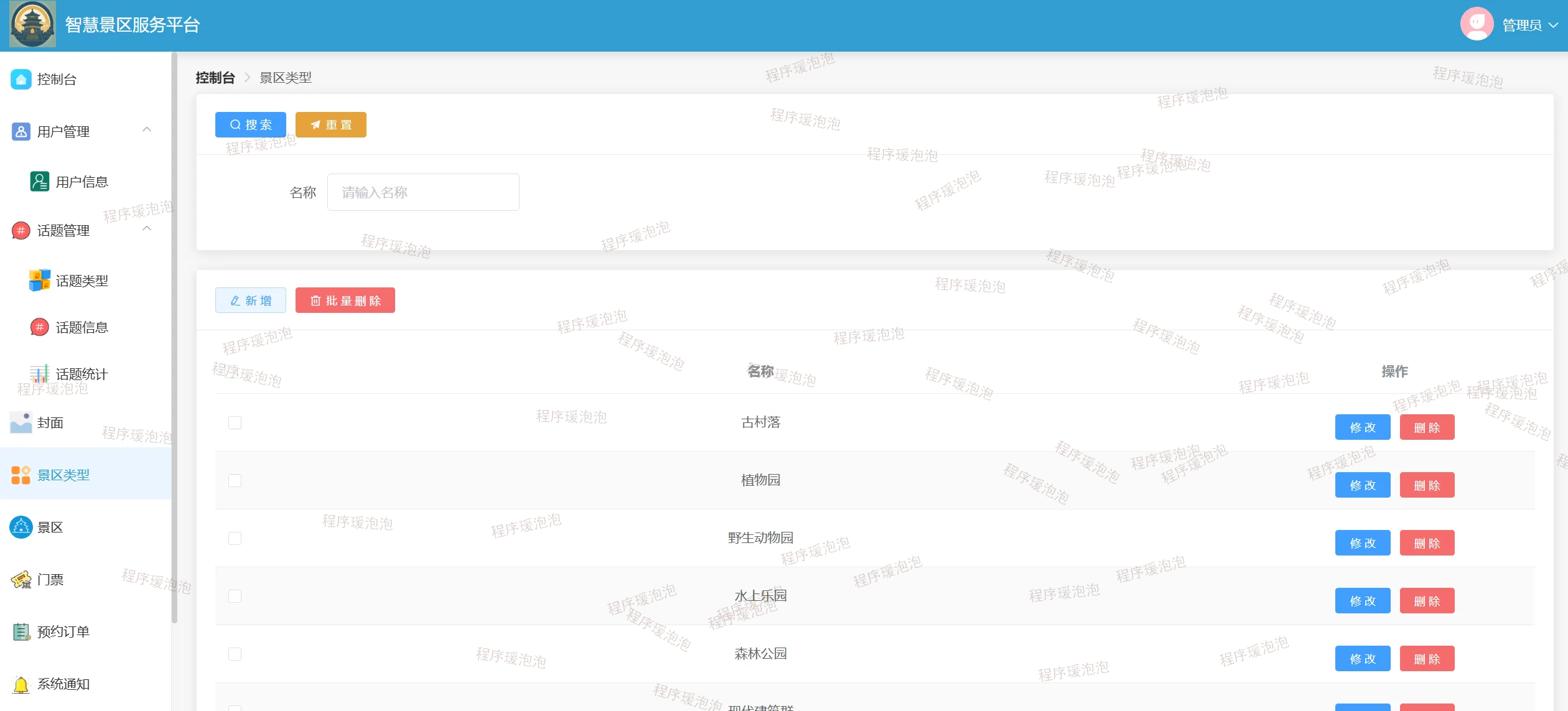This screenshot has height=711, width=1568.
Task: Go to 话题信息 in sidebar
Action: [x=82, y=327]
